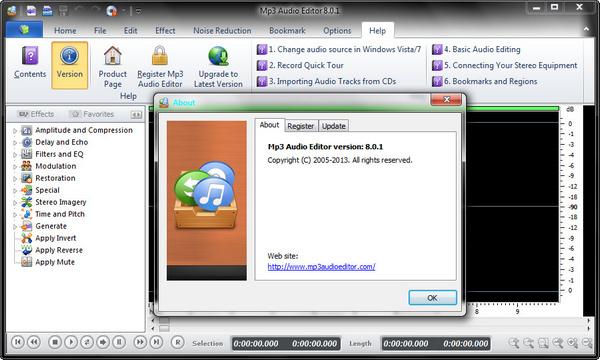Open the Effect ribbon tab

[x=165, y=31]
